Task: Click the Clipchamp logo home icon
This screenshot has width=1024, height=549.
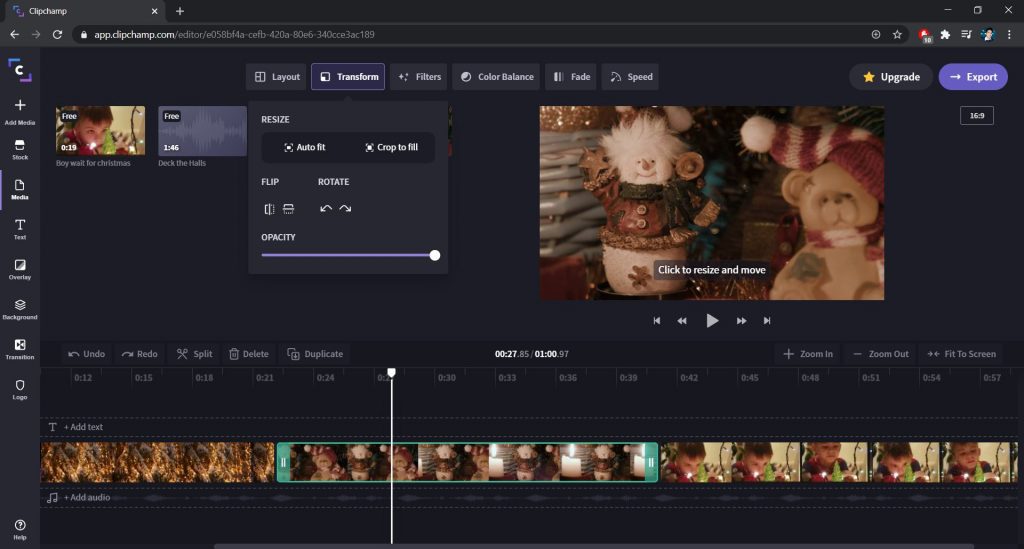Action: click(x=20, y=70)
